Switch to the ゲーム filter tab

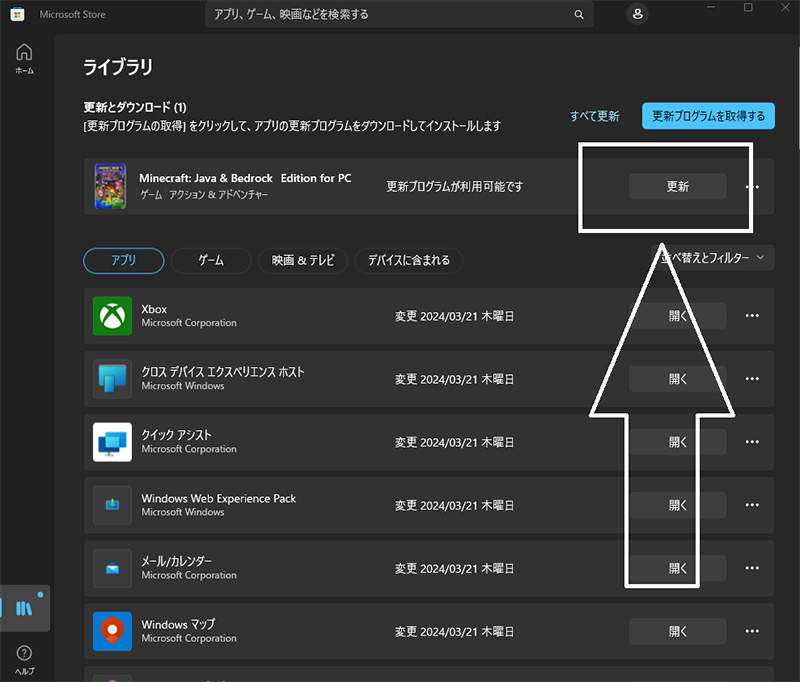pos(210,260)
